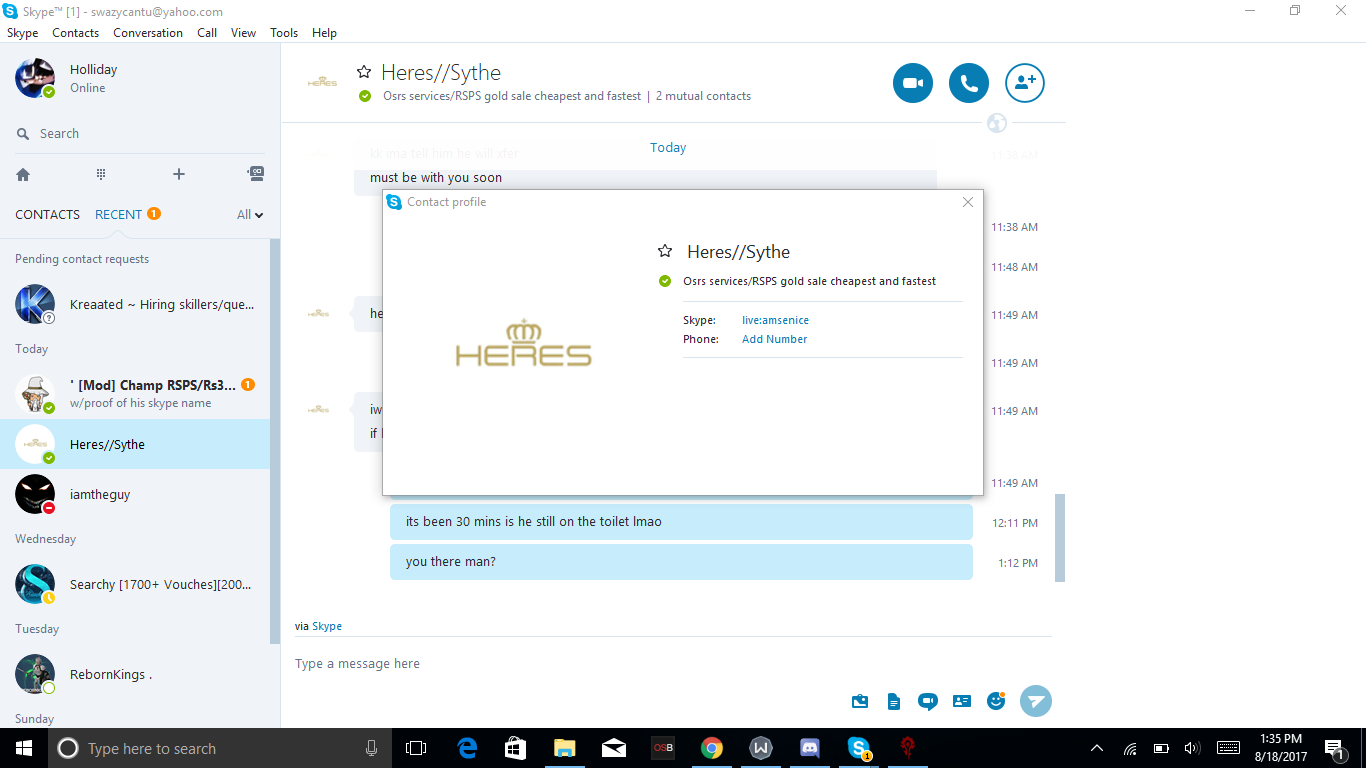
Task: Star the contact in the Contact profile
Action: coord(665,251)
